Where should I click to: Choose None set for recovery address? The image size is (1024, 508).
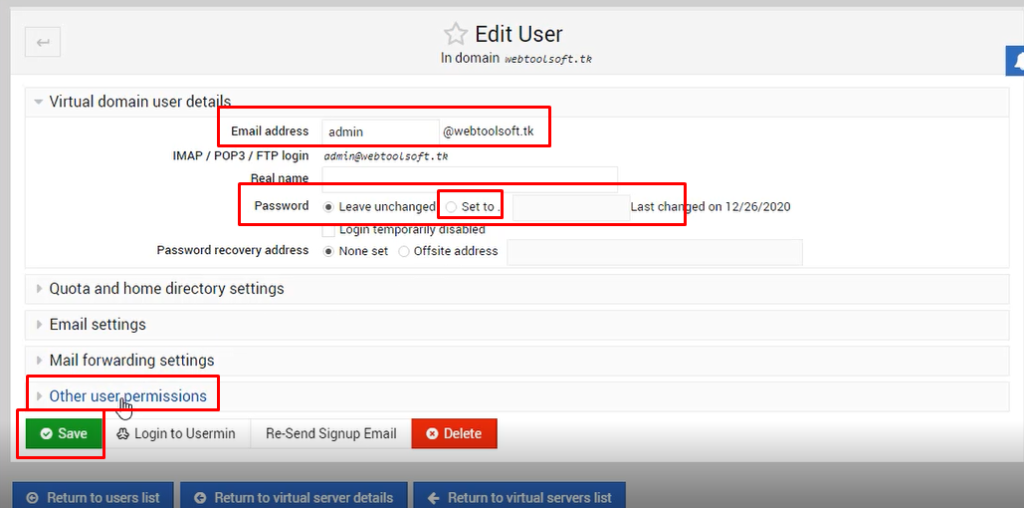[x=329, y=251]
